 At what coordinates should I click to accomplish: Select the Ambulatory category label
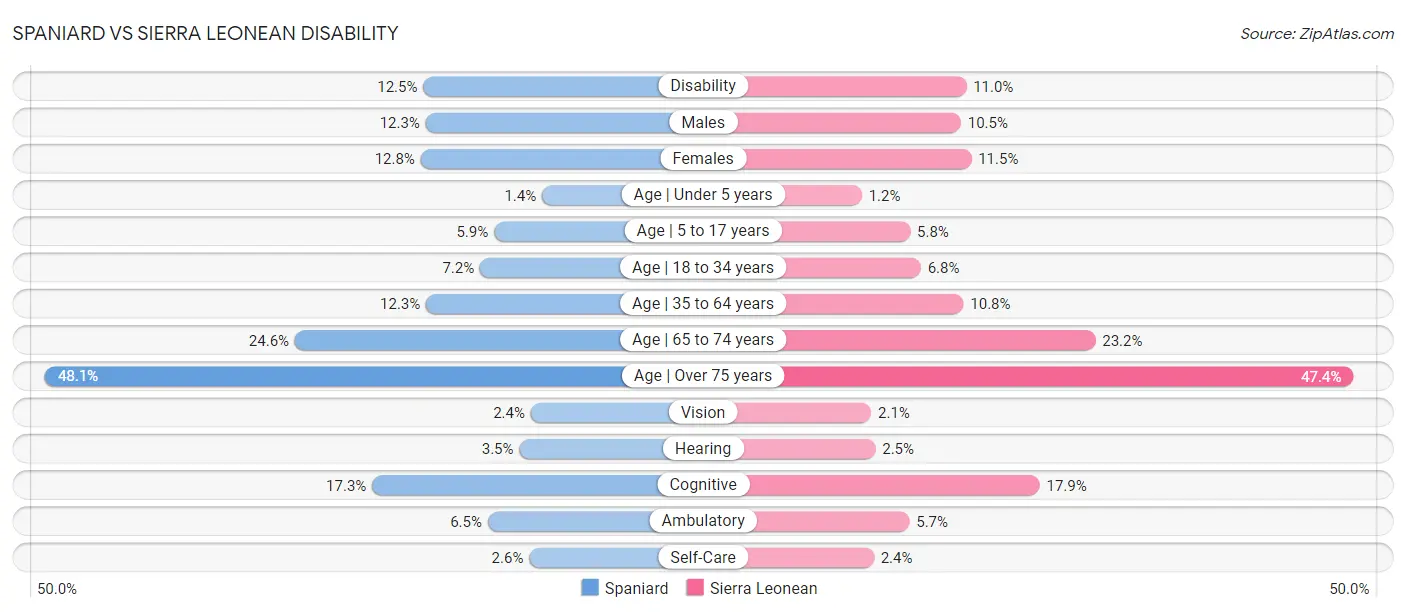tap(703, 521)
